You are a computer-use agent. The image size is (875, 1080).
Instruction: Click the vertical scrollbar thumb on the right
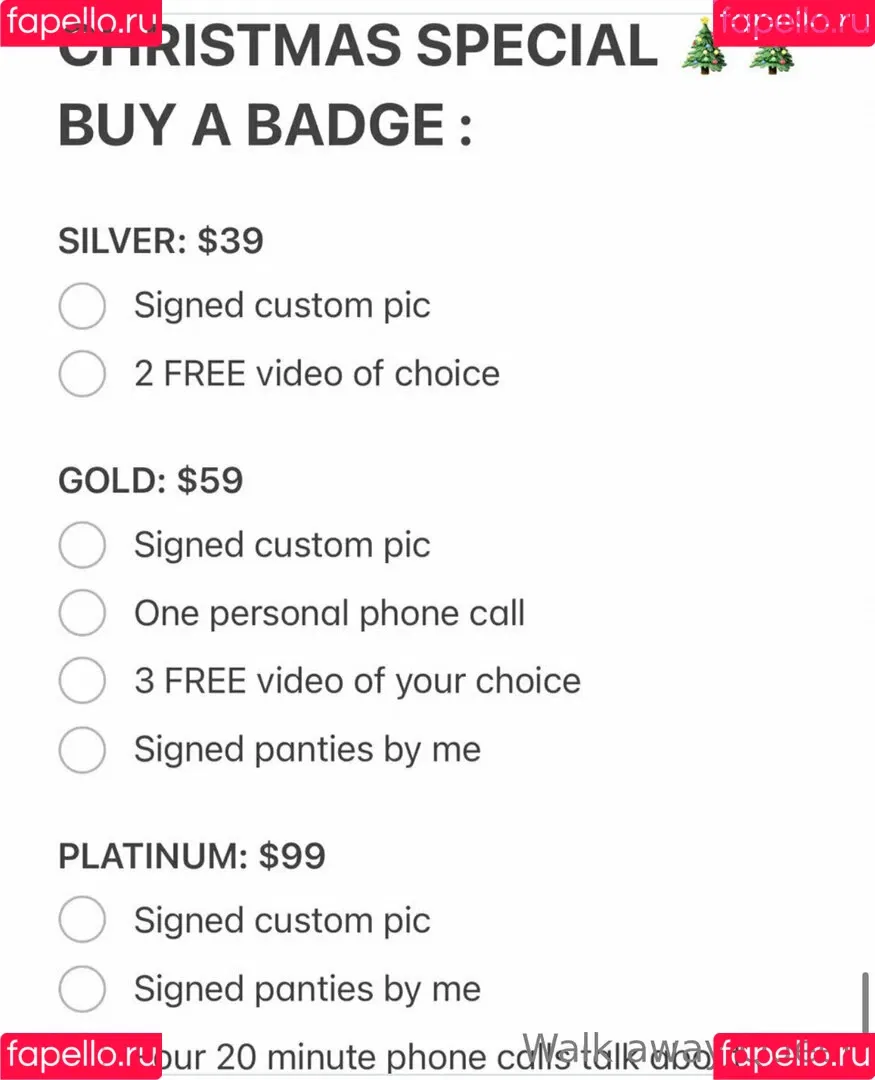(x=865, y=1002)
